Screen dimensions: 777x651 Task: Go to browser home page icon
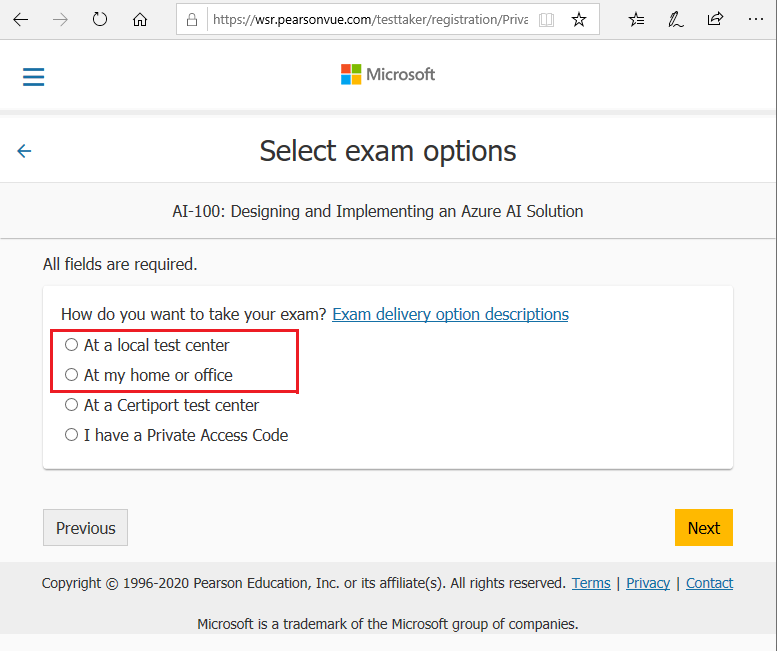tap(140, 20)
